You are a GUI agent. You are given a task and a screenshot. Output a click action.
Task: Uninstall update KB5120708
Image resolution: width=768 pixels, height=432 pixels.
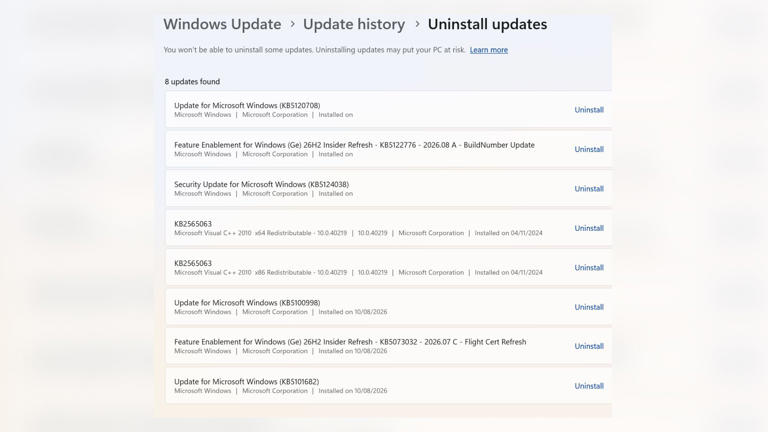coord(589,110)
